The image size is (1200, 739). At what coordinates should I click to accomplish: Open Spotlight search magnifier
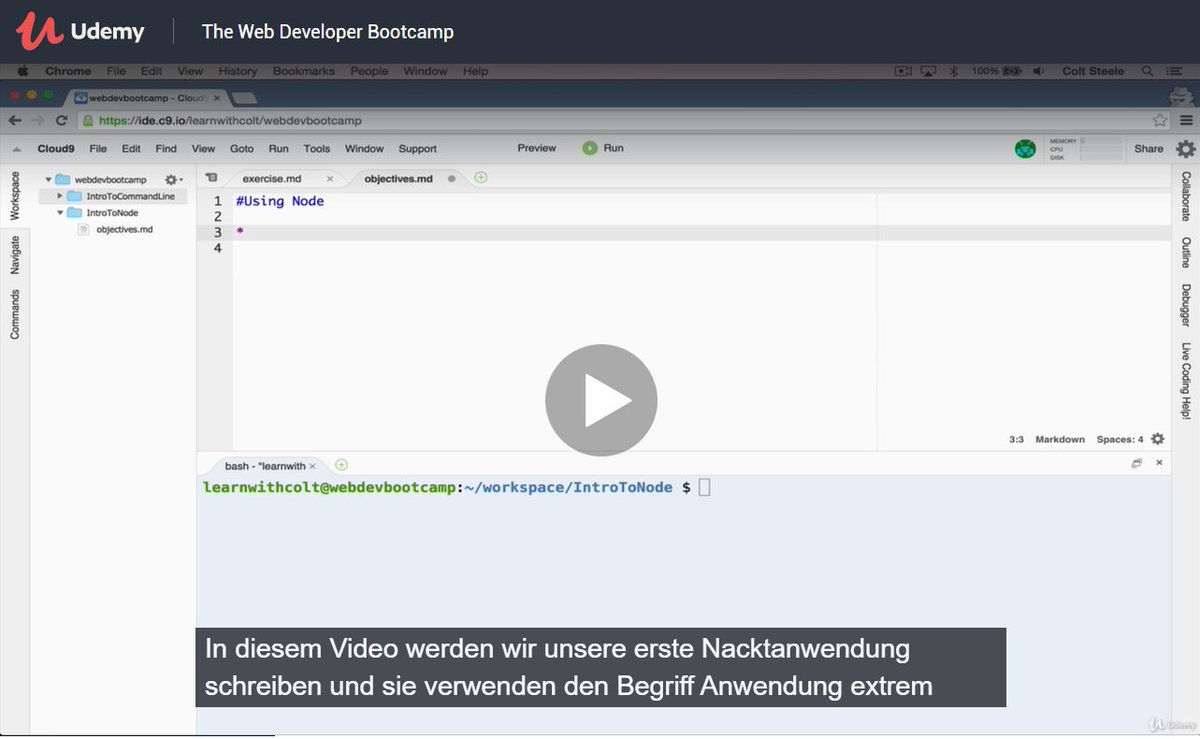pyautogui.click(x=1147, y=71)
